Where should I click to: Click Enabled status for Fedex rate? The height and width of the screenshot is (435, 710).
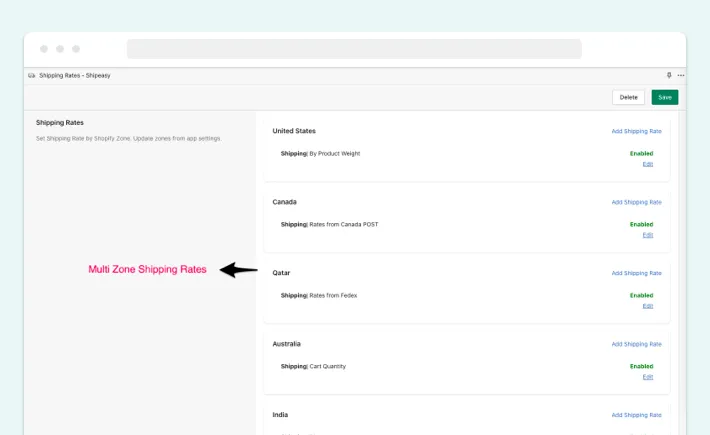point(641,296)
